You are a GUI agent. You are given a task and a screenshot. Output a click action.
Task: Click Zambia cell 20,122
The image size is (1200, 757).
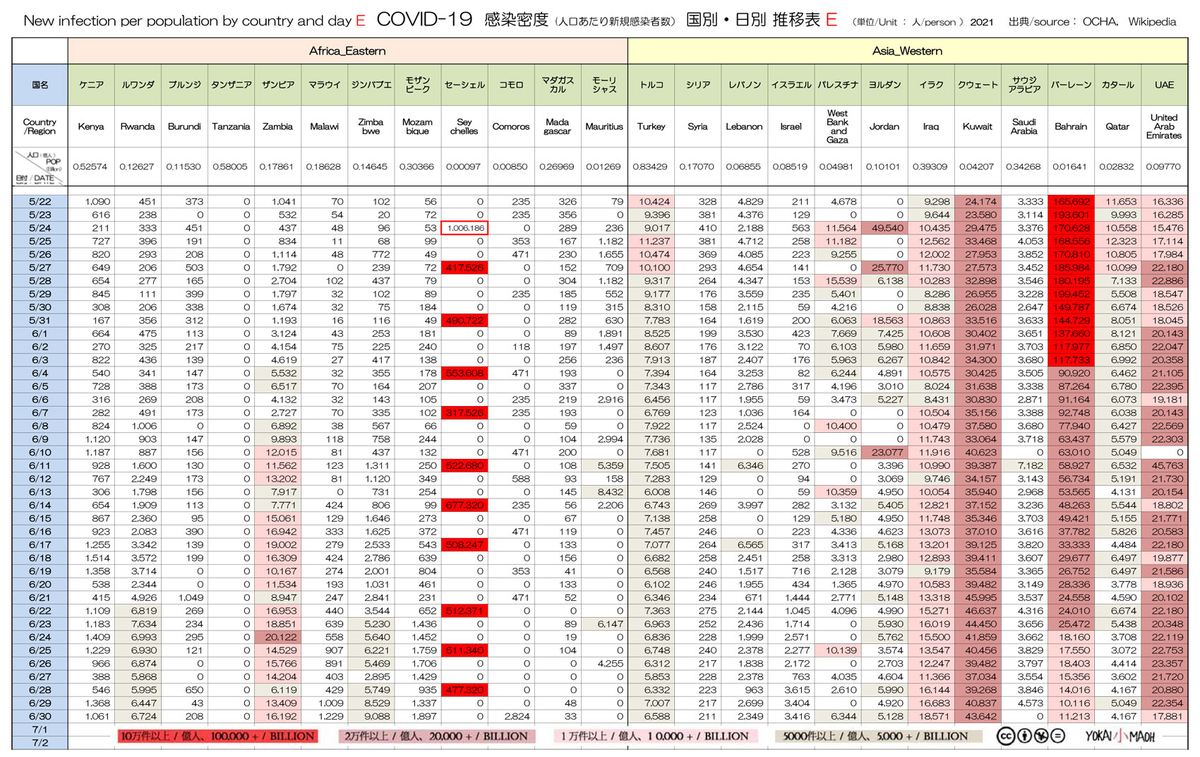click(x=277, y=635)
